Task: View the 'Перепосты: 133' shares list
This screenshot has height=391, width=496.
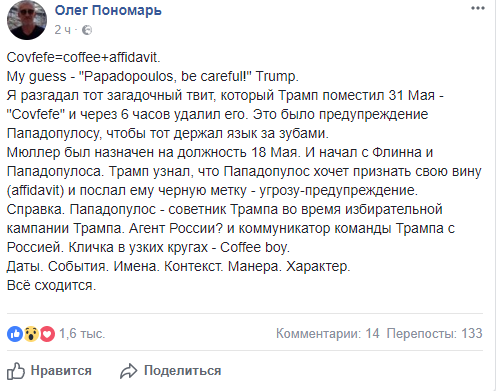Action: coord(434,334)
